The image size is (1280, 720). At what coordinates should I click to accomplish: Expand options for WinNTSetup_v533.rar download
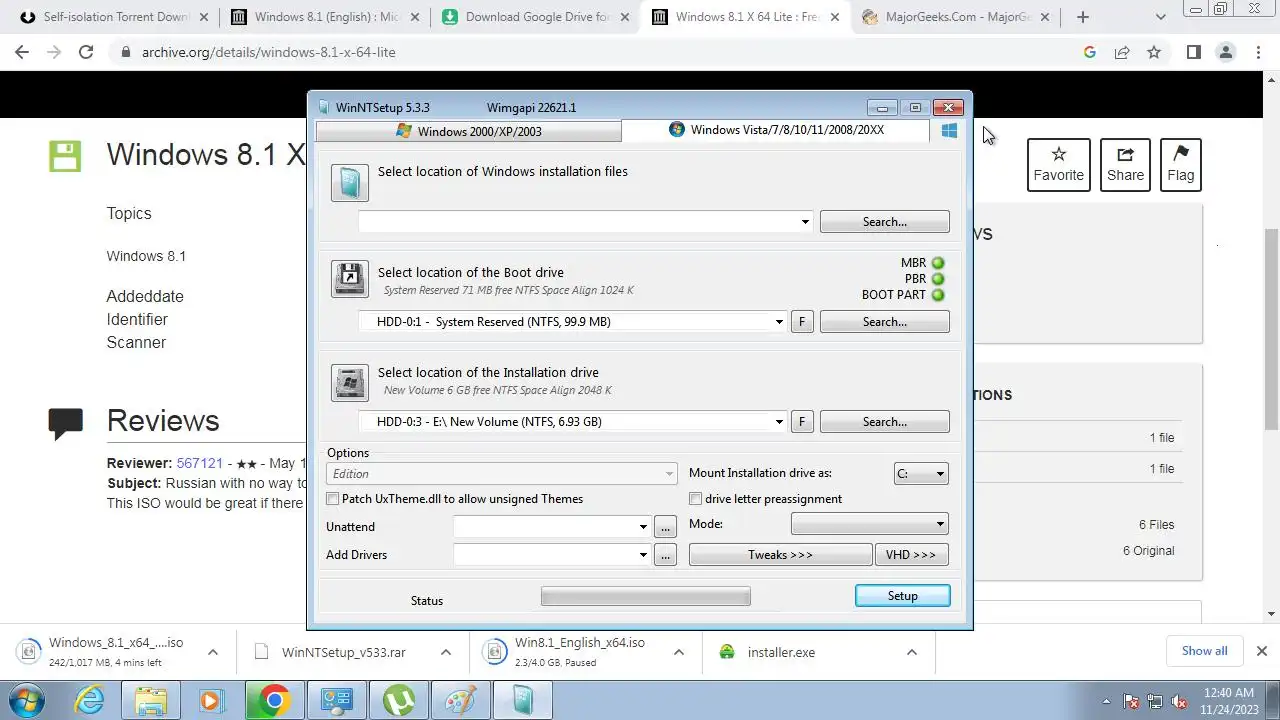tap(445, 652)
